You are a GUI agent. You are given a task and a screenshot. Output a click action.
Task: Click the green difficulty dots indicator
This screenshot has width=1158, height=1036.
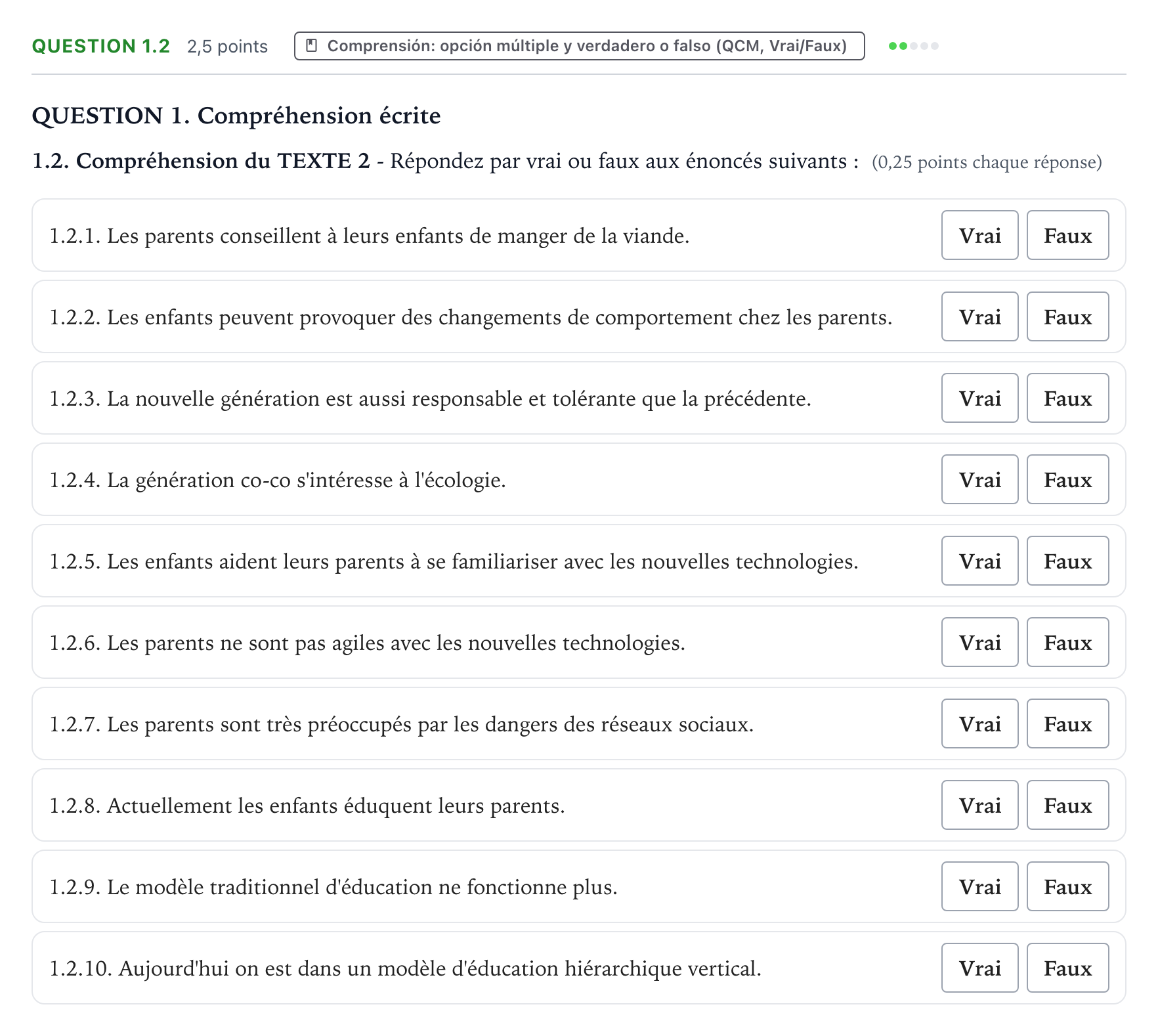click(913, 46)
